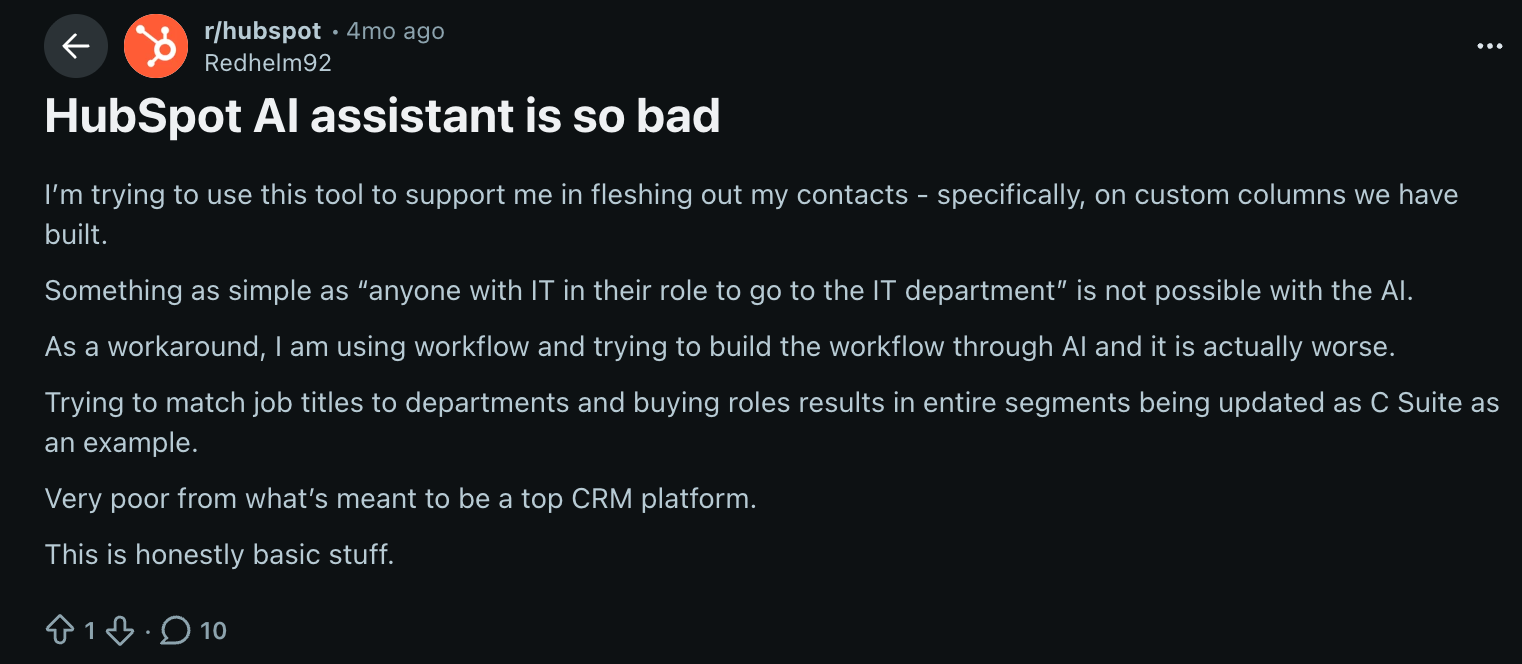Open the three-dot post options menu

pos(1489,46)
